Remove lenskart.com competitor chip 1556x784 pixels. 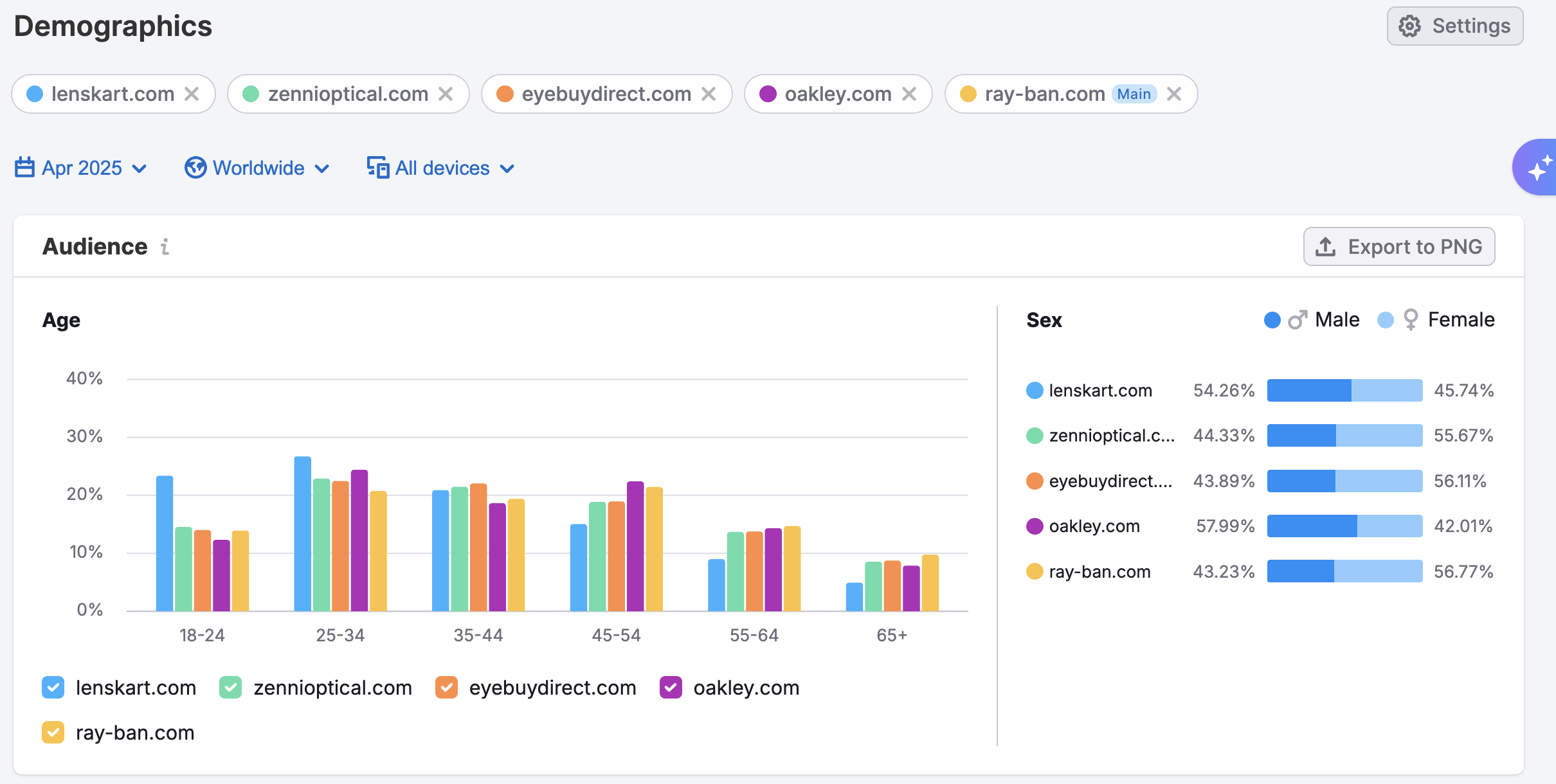pos(192,94)
